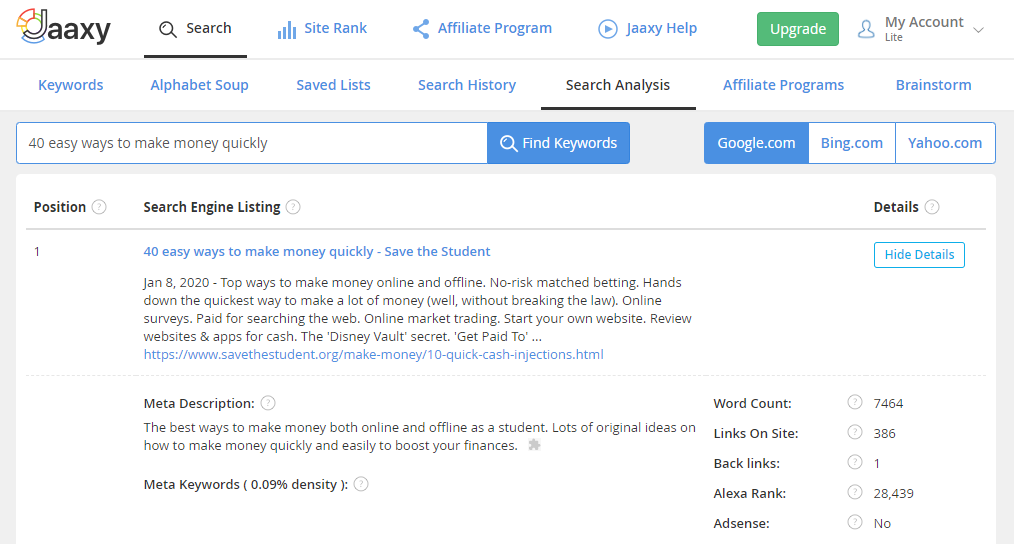Click help icon for Back links
The image size is (1014, 544).
855,462
